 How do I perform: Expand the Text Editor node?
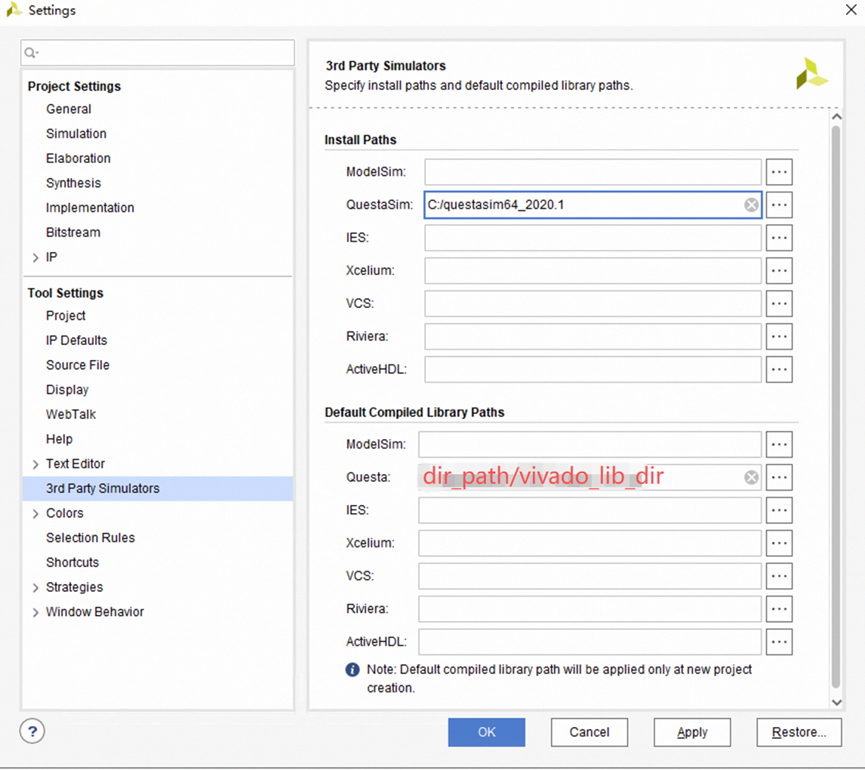point(35,464)
